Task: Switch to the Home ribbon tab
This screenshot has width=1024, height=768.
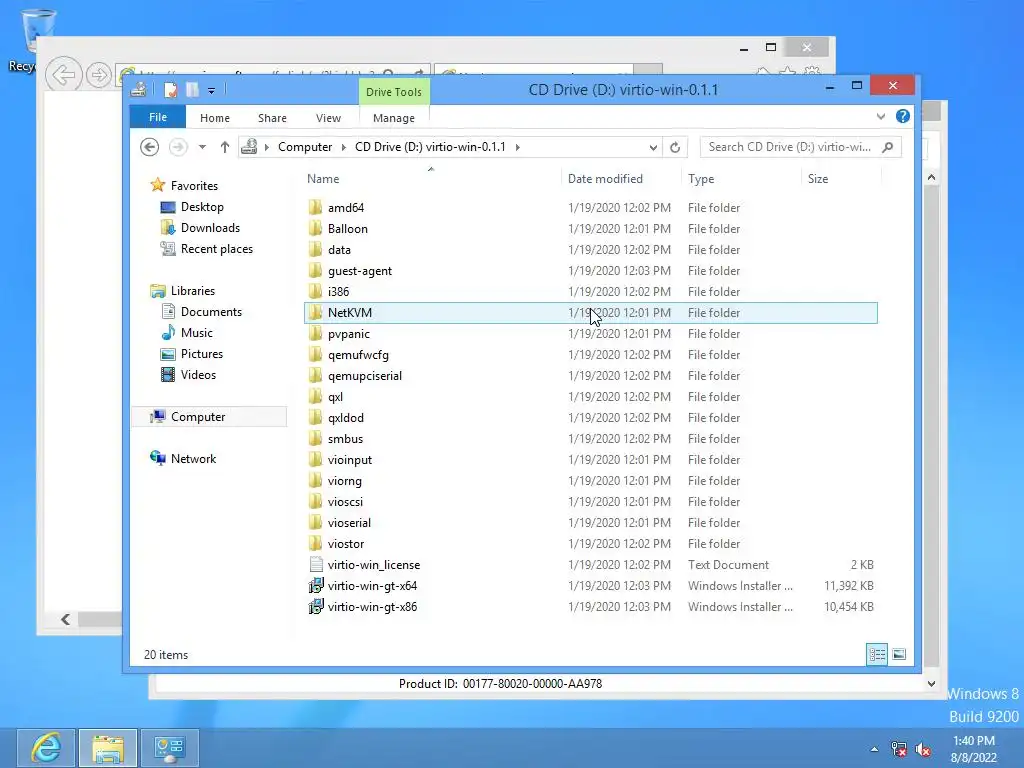Action: click(x=215, y=118)
